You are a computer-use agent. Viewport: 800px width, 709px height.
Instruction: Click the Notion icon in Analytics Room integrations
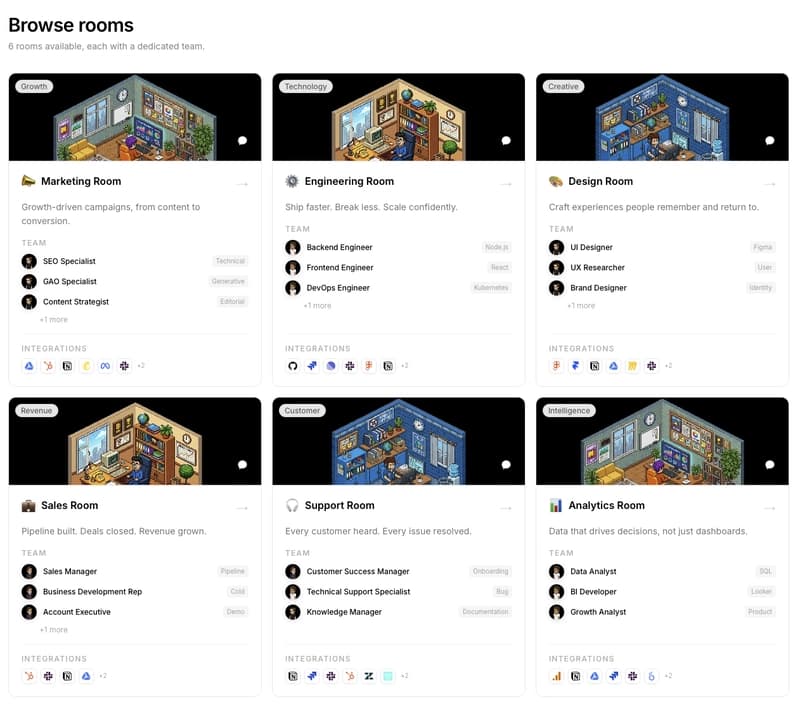(x=576, y=675)
